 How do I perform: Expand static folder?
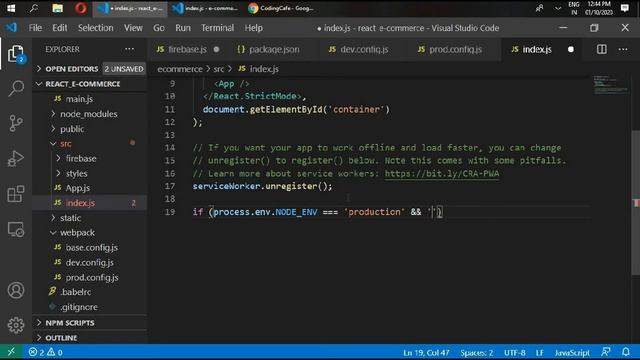pos(89,218)
